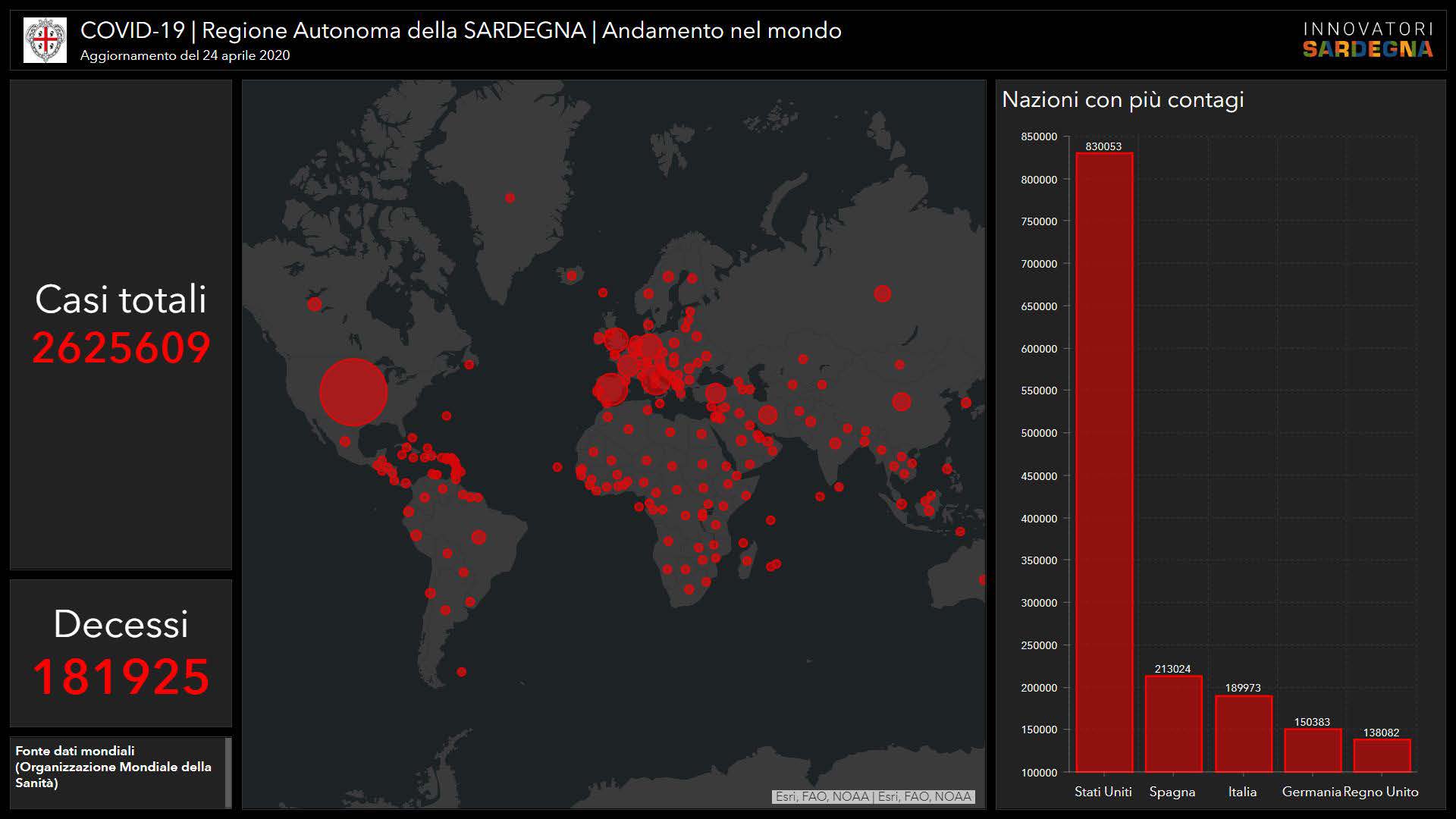Click the Nazioni con più contagi chart title
The width and height of the screenshot is (1456, 819).
click(1122, 99)
